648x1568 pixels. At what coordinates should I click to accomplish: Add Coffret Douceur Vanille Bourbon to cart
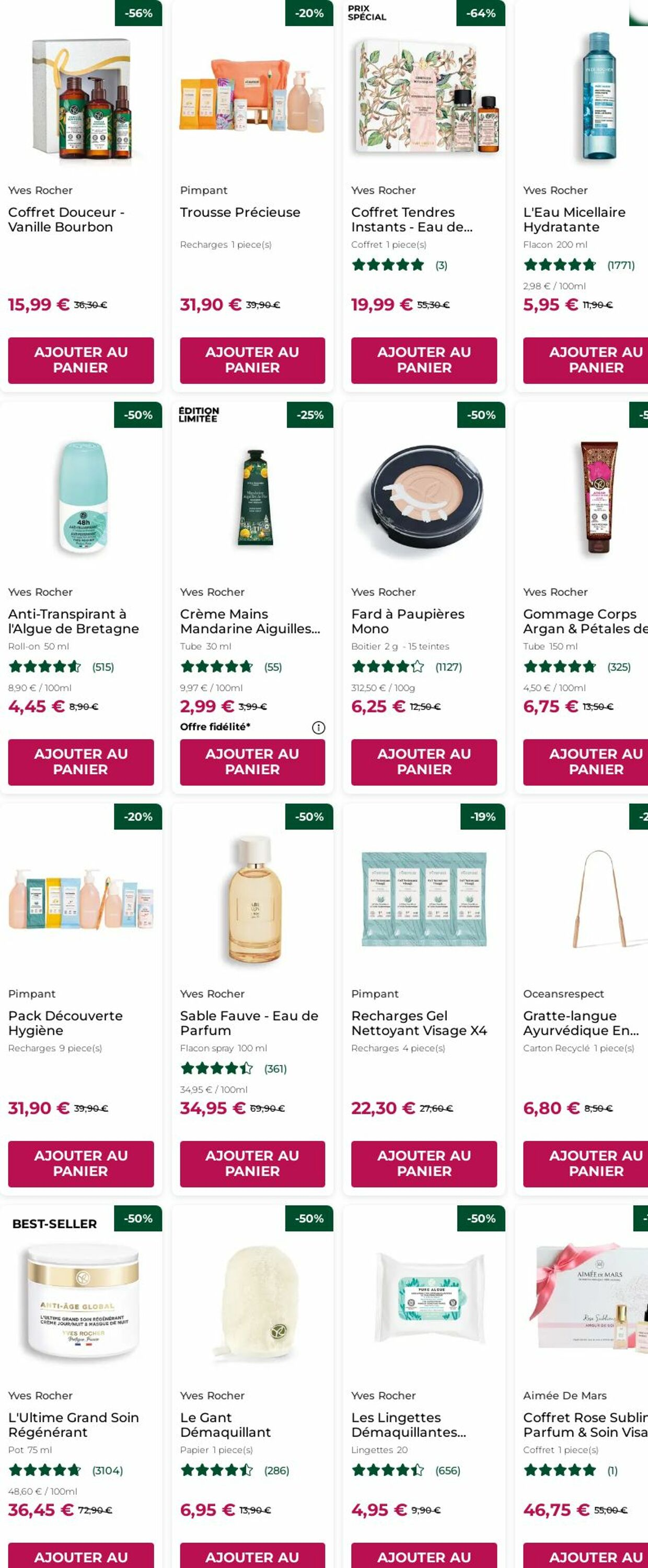[x=81, y=360]
